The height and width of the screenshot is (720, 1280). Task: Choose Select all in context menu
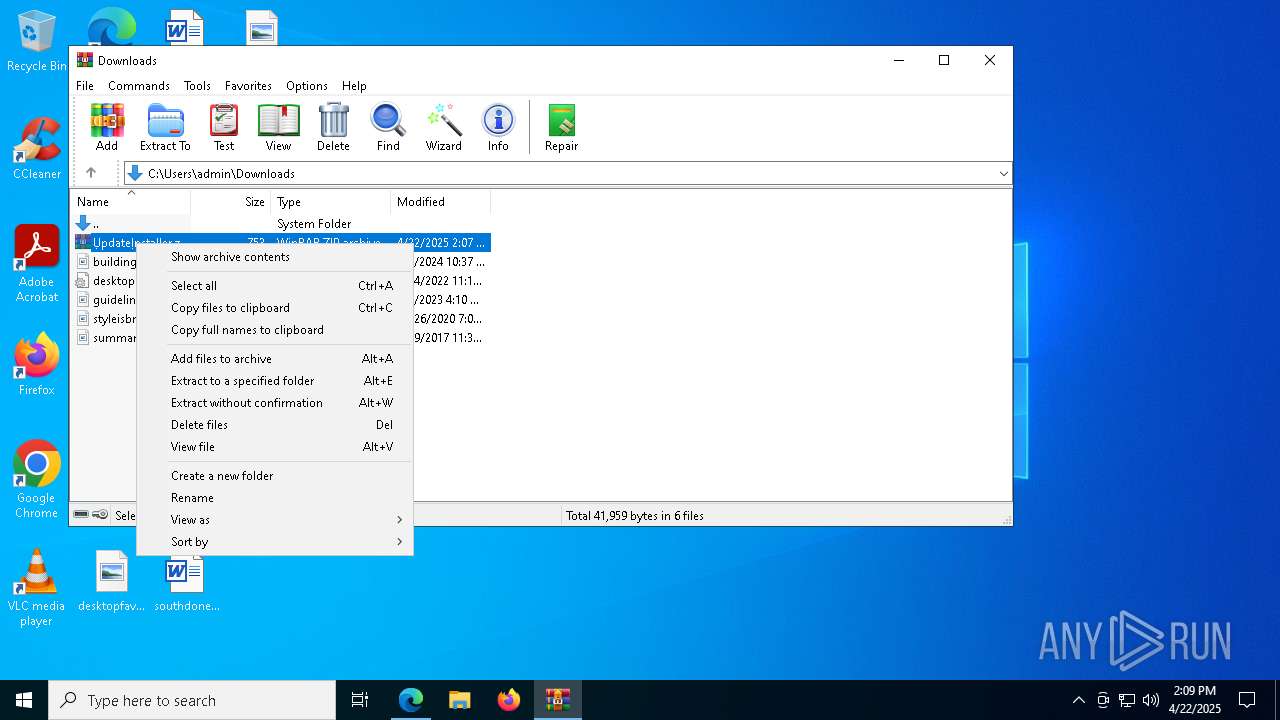point(275,286)
